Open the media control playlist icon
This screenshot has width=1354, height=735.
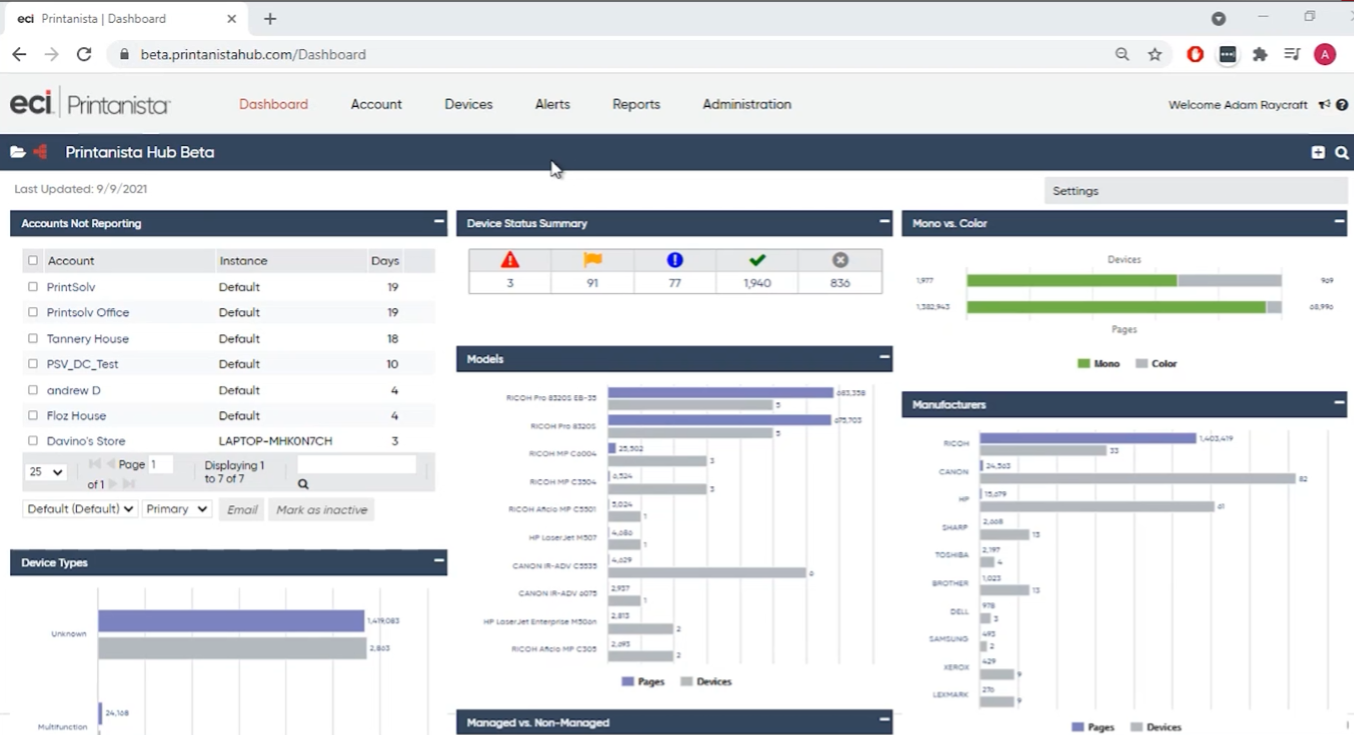(x=1292, y=55)
